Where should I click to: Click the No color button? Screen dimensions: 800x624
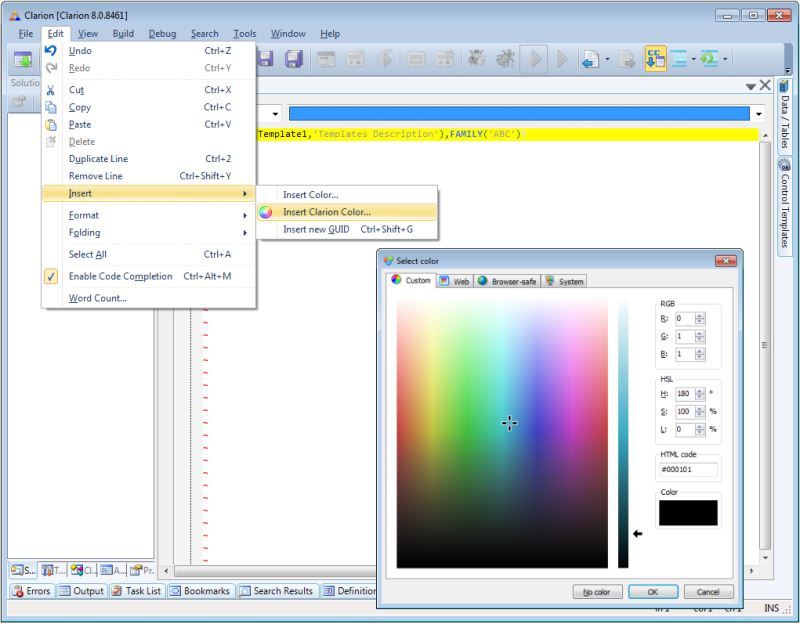pos(597,592)
